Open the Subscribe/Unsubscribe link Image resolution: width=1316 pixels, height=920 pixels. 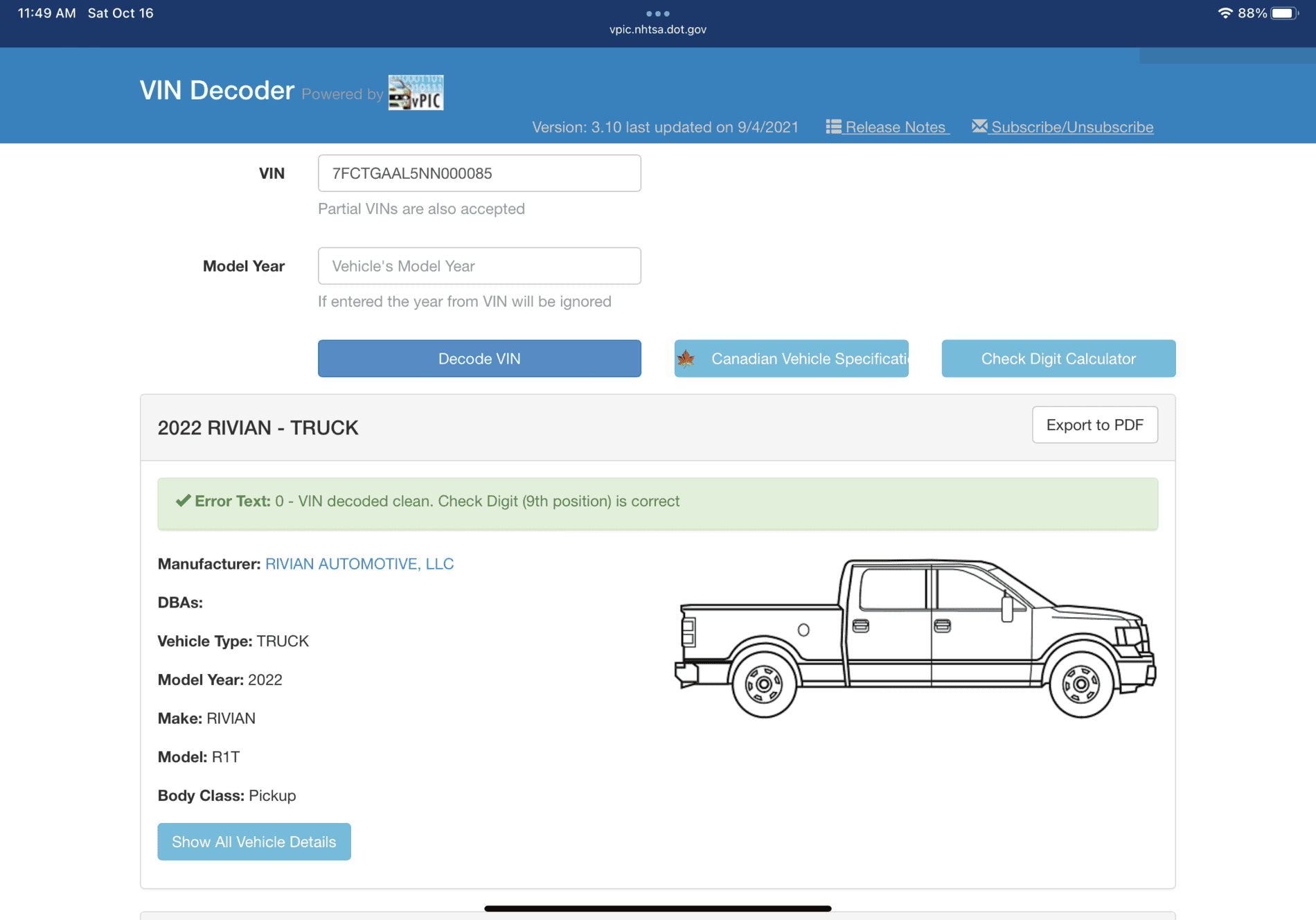[1072, 127]
